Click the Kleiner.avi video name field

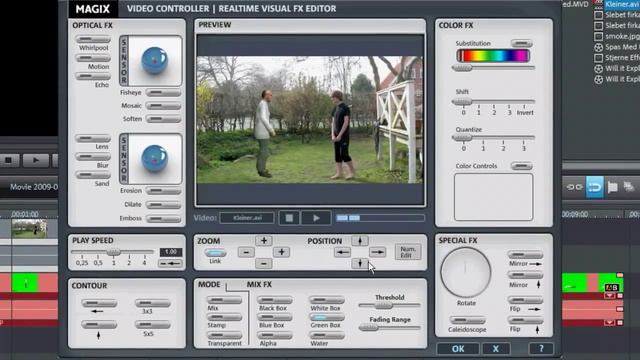click(247, 218)
